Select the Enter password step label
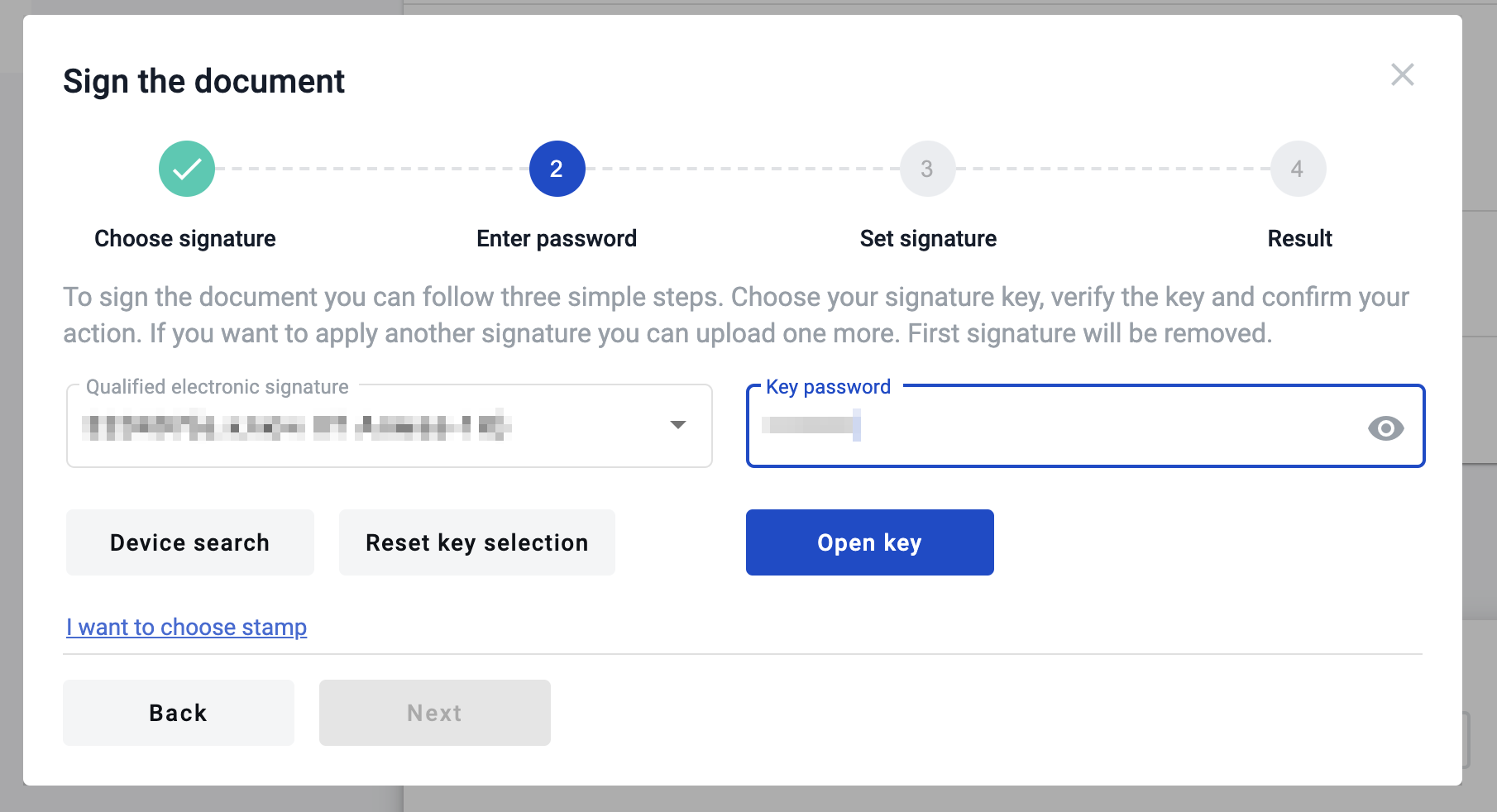Viewport: 1497px width, 812px height. pyautogui.click(x=557, y=238)
